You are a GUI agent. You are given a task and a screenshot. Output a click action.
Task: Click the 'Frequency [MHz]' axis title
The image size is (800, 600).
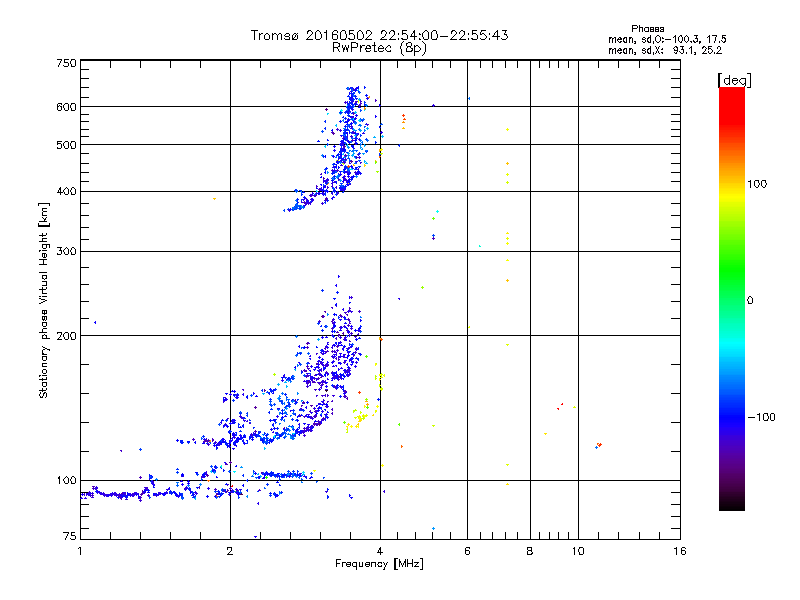(x=379, y=564)
